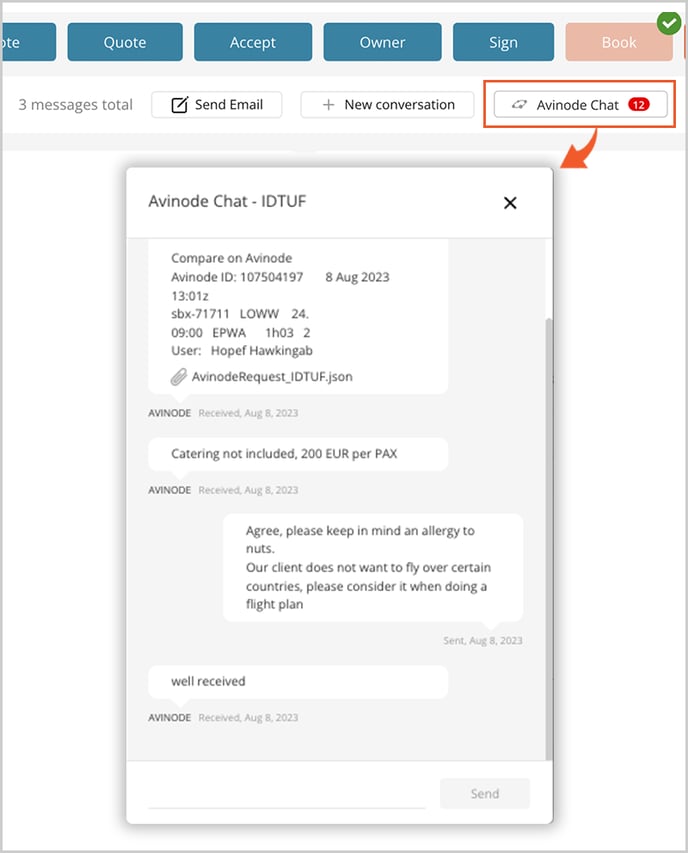Click the 'Avinode Chat - IDTUF' dialog title
688x853 pixels.
(227, 201)
